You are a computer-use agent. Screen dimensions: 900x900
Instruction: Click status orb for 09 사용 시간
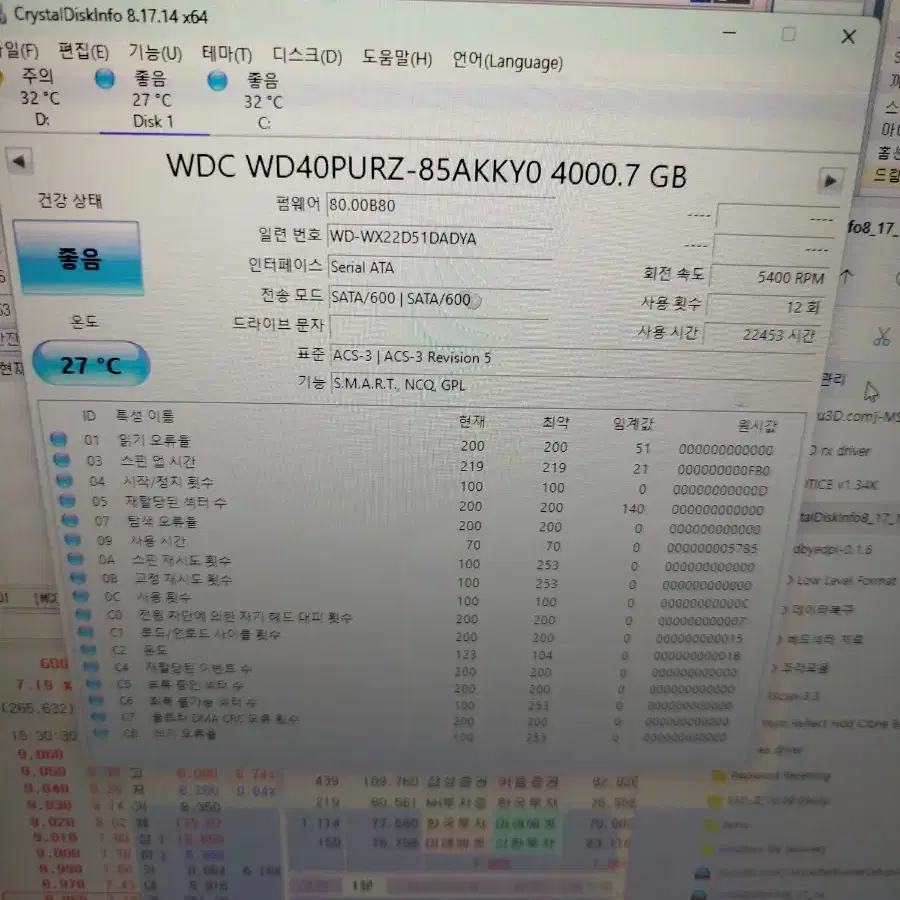pos(73,540)
